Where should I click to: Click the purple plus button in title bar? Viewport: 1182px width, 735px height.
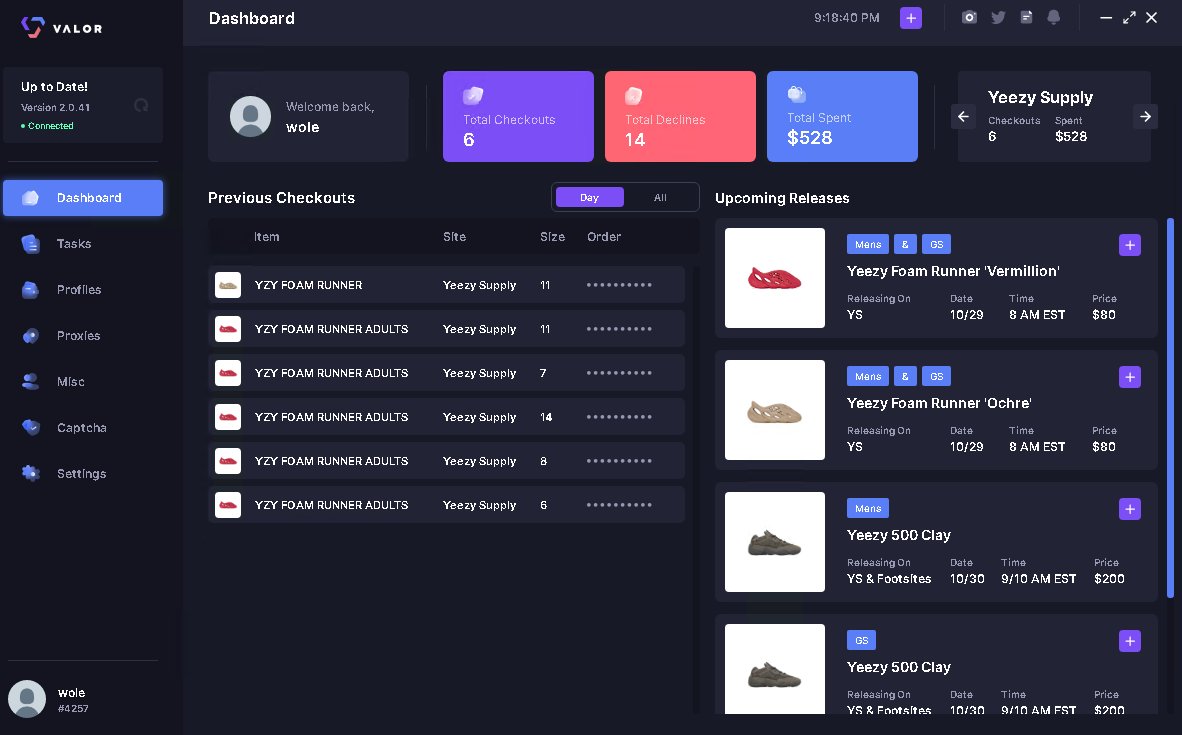tap(911, 18)
